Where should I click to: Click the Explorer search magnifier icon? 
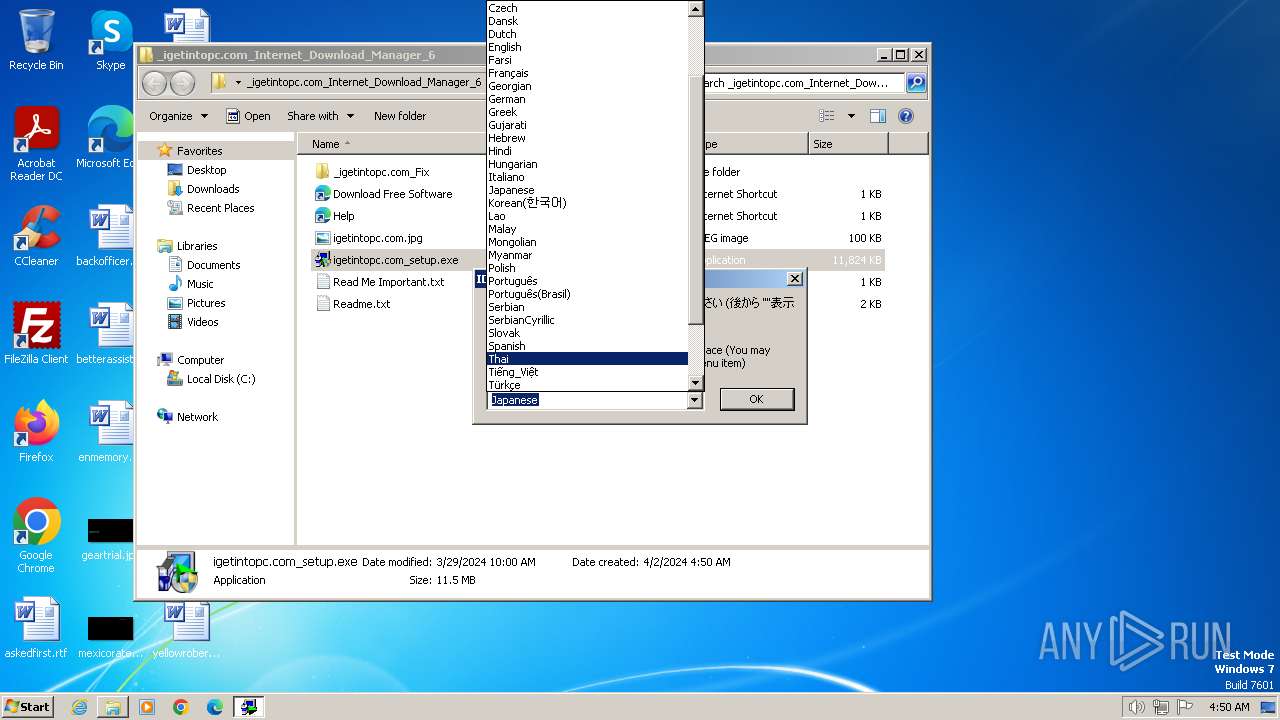[x=915, y=83]
